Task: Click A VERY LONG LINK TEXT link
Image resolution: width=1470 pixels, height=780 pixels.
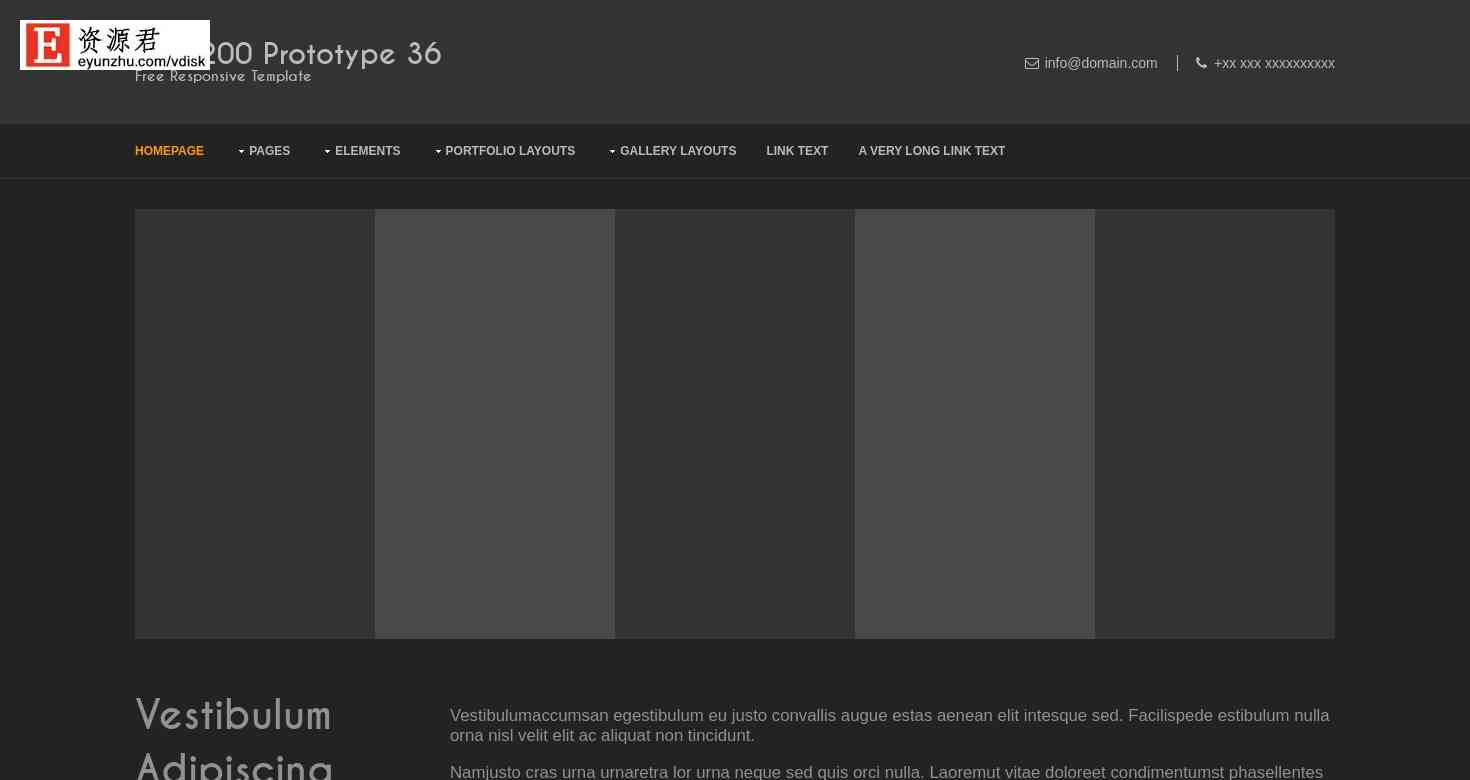Action: point(931,151)
